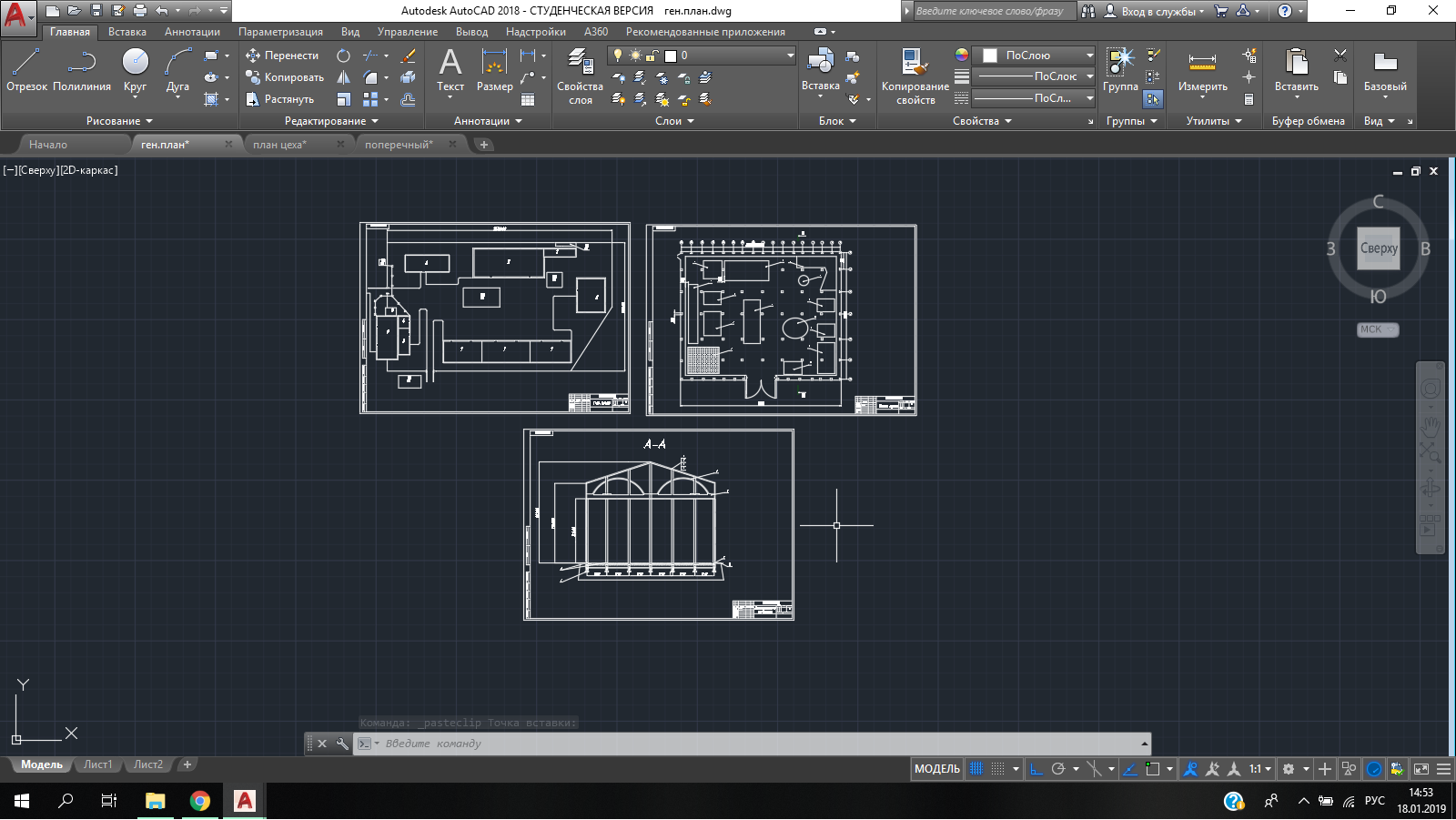
Task: Click the МОДЕЛЬ status bar button
Action: point(937,769)
